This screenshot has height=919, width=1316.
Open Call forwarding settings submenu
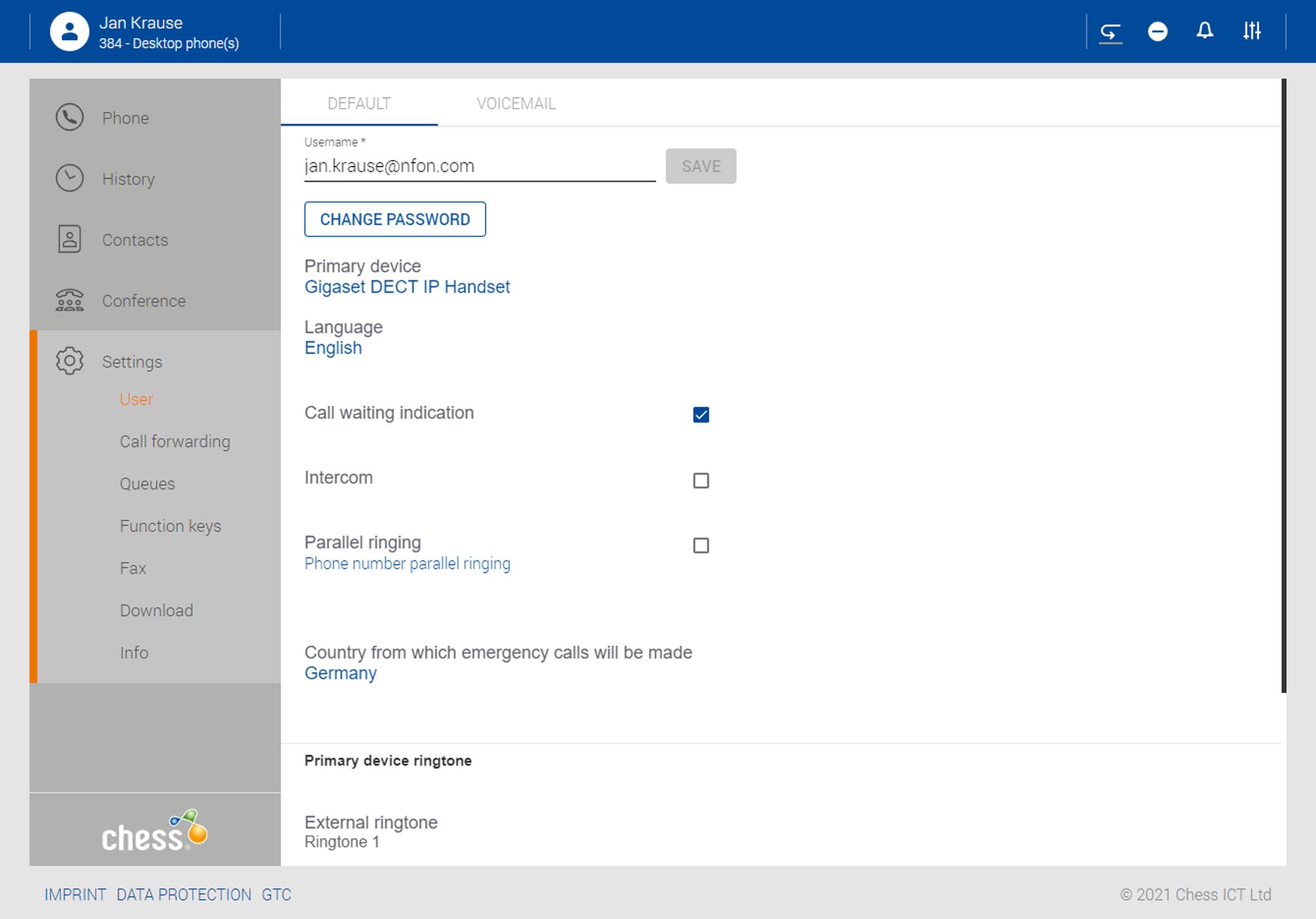point(175,442)
